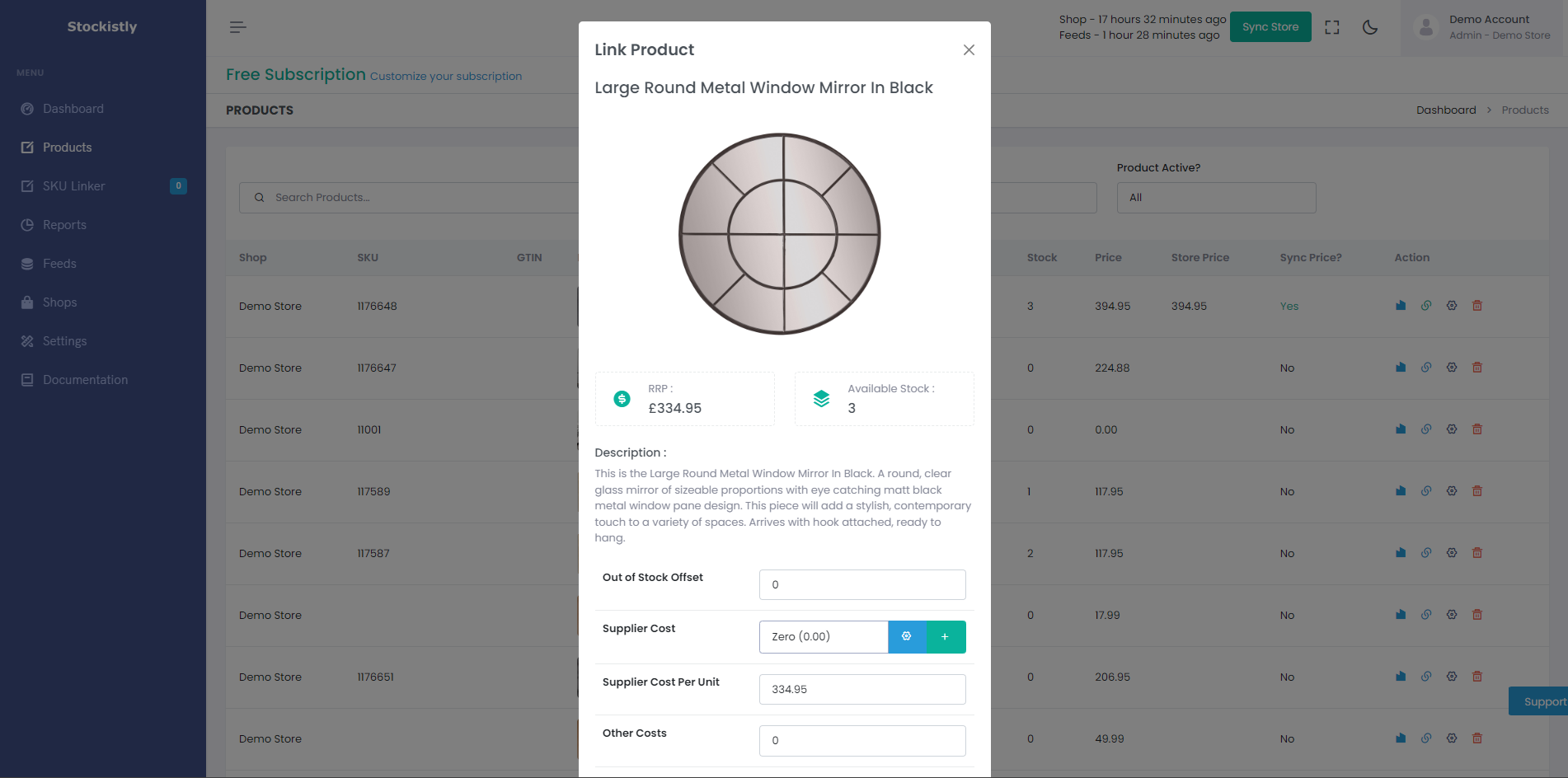This screenshot has width=1568, height=778.
Task: Open settings gear for product 1176647
Action: coord(1452,367)
